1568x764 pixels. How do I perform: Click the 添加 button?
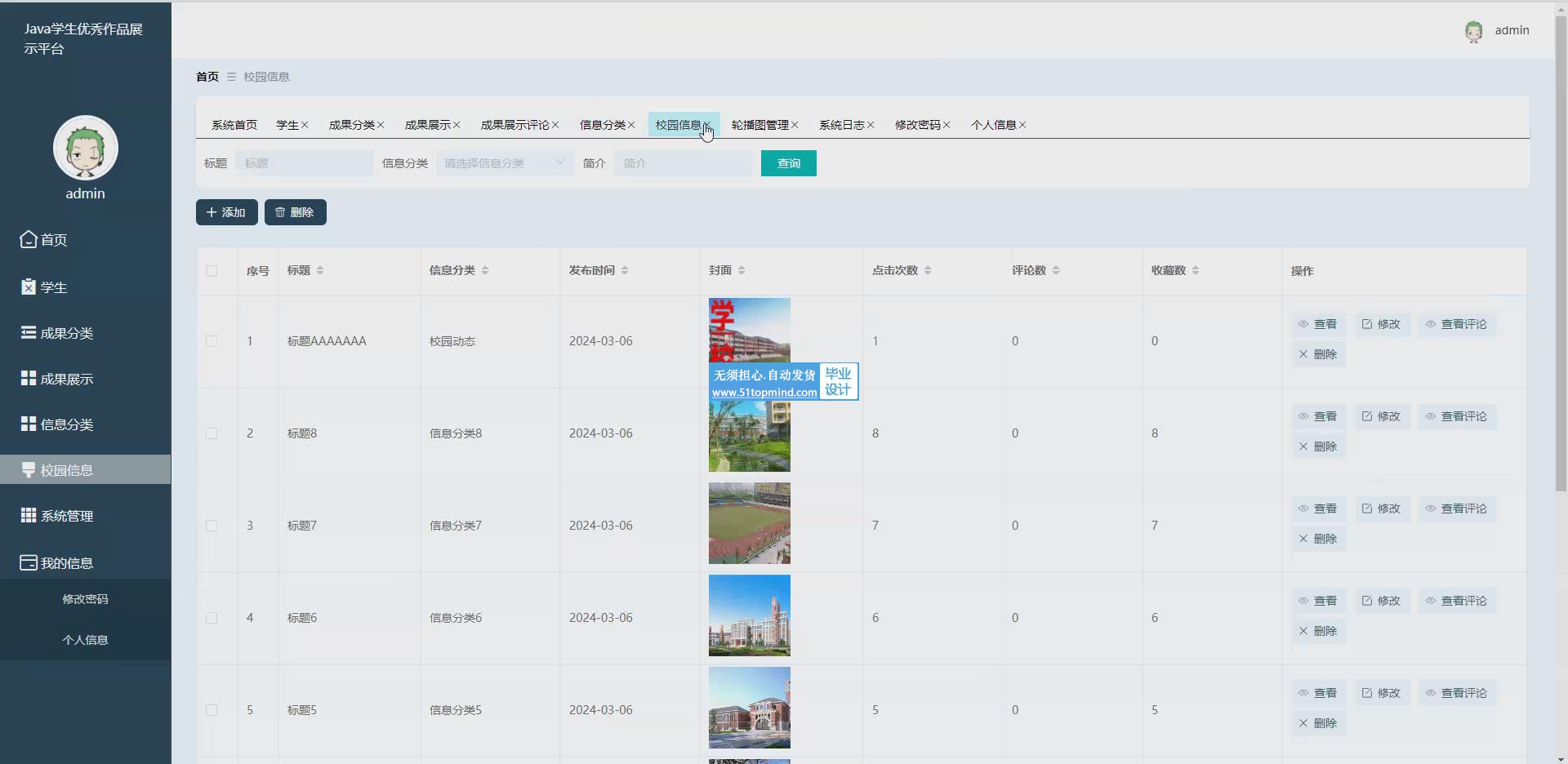227,212
